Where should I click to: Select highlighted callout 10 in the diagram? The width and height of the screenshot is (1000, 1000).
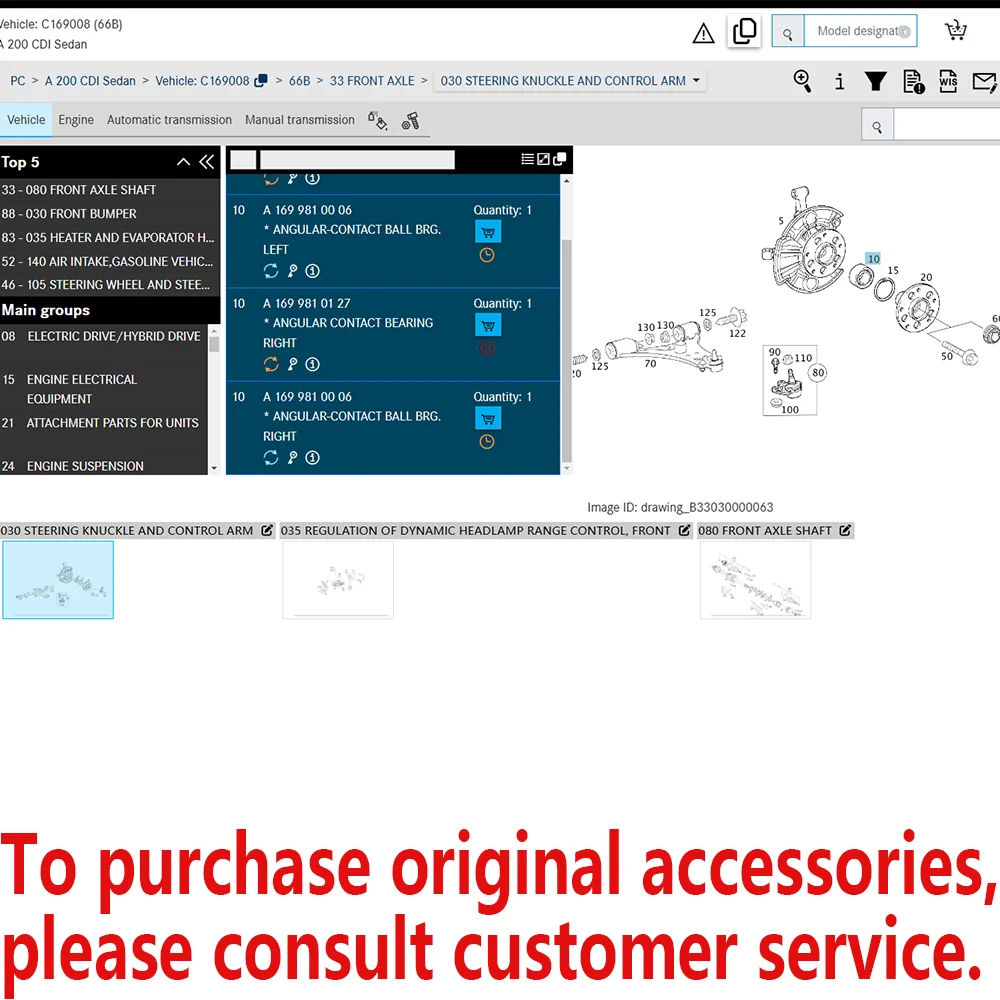coord(873,258)
